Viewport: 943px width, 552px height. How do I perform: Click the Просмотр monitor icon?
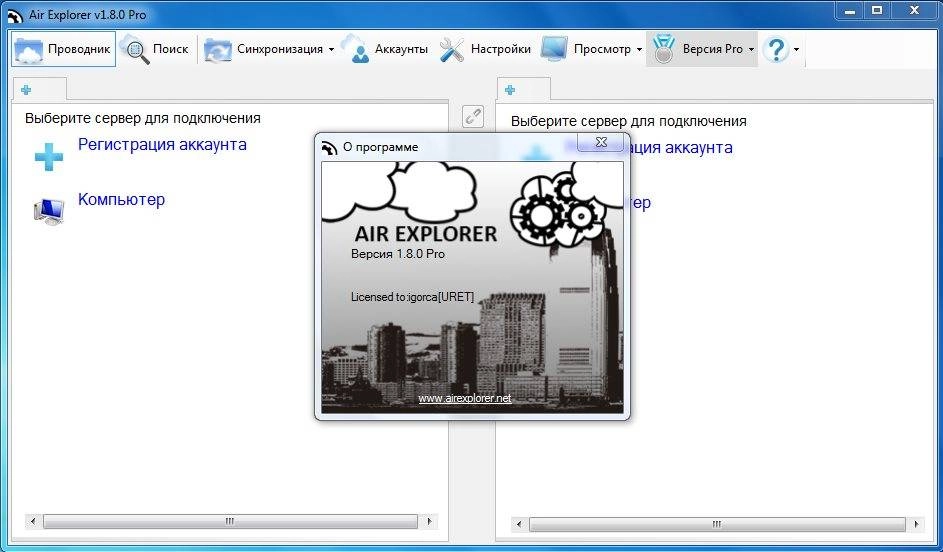click(554, 49)
